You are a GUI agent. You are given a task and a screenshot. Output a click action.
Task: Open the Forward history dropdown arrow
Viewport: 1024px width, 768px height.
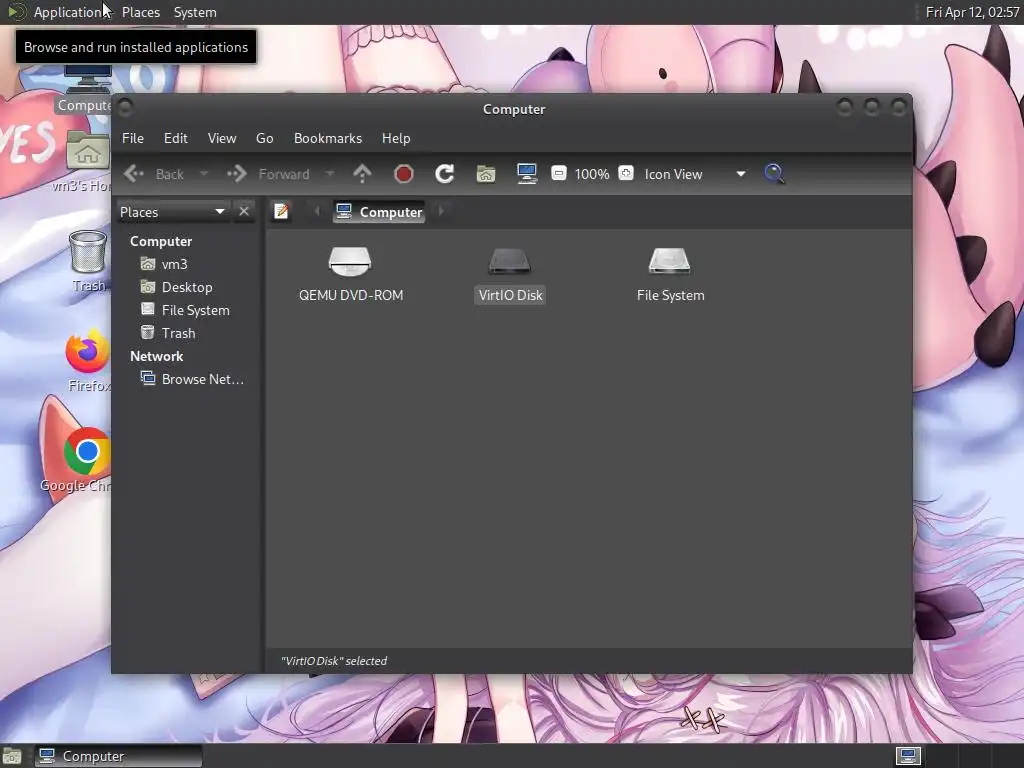point(330,174)
